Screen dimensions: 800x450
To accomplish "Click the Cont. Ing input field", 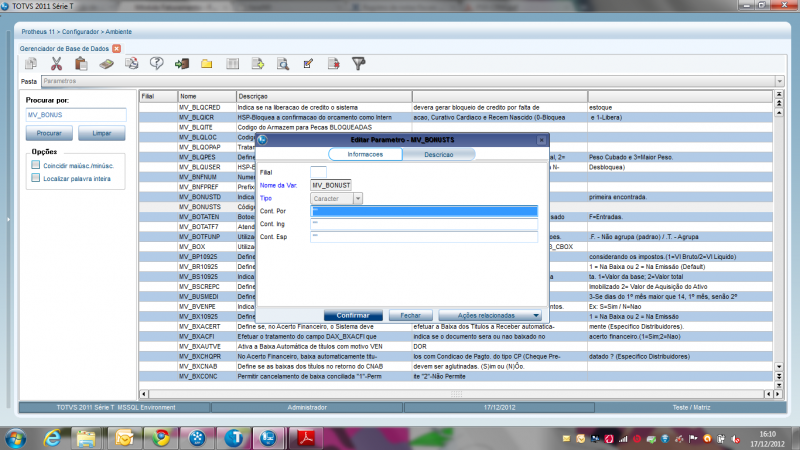I will (424, 224).
